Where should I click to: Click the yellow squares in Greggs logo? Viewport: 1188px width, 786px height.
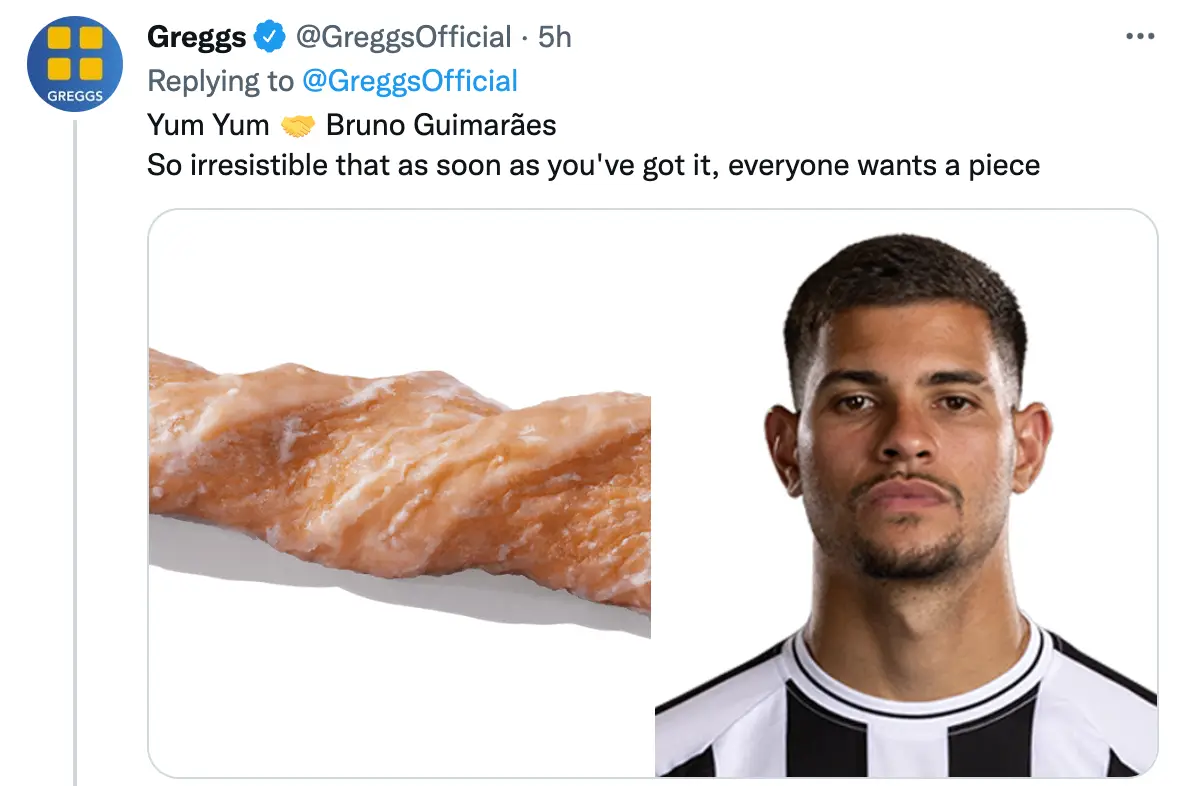point(75,53)
